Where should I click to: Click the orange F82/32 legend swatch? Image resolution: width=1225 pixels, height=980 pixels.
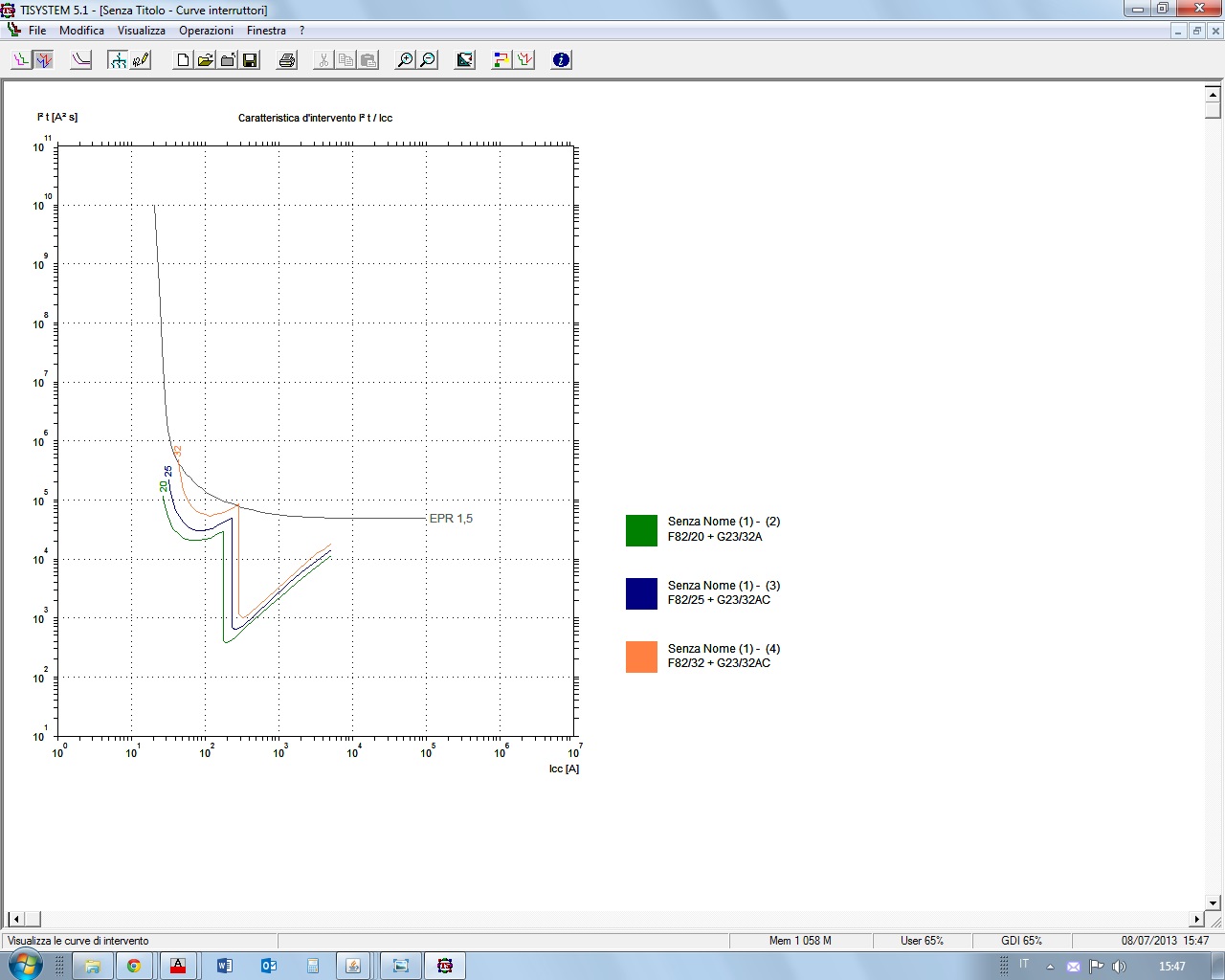641,657
